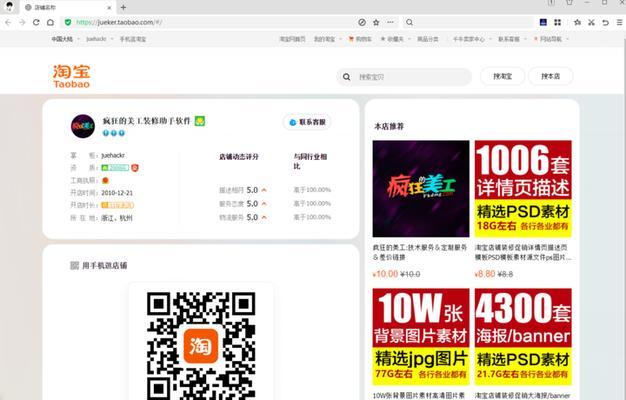Open the shop name 疯狂的美工装修助手软件

[147, 121]
